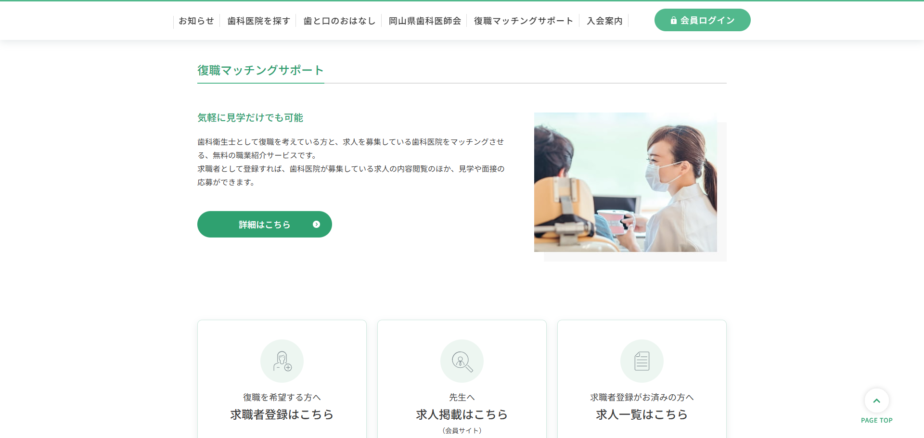This screenshot has height=438, width=924.
Task: Select 復職マッチングサポート in the top navigation
Action: point(523,21)
